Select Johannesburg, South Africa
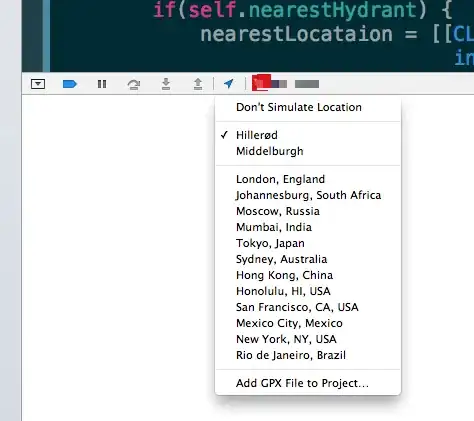 tap(308, 195)
